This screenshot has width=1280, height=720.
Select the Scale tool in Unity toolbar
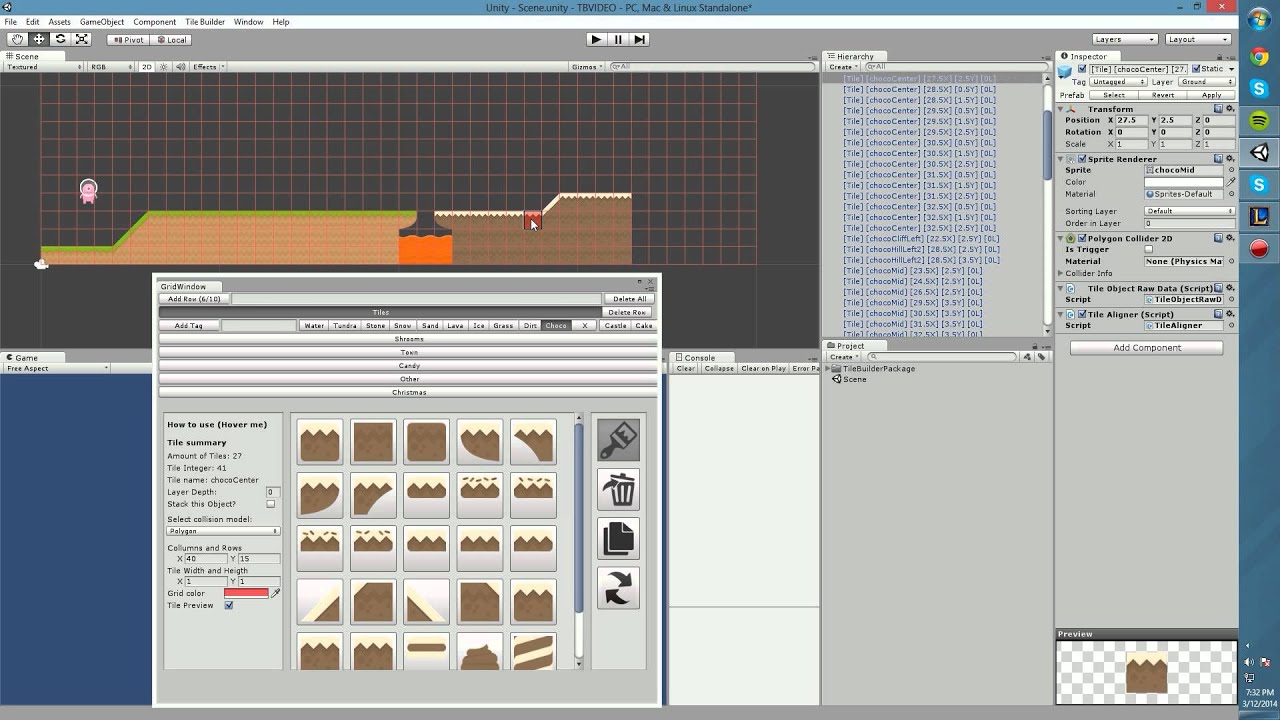tap(82, 39)
